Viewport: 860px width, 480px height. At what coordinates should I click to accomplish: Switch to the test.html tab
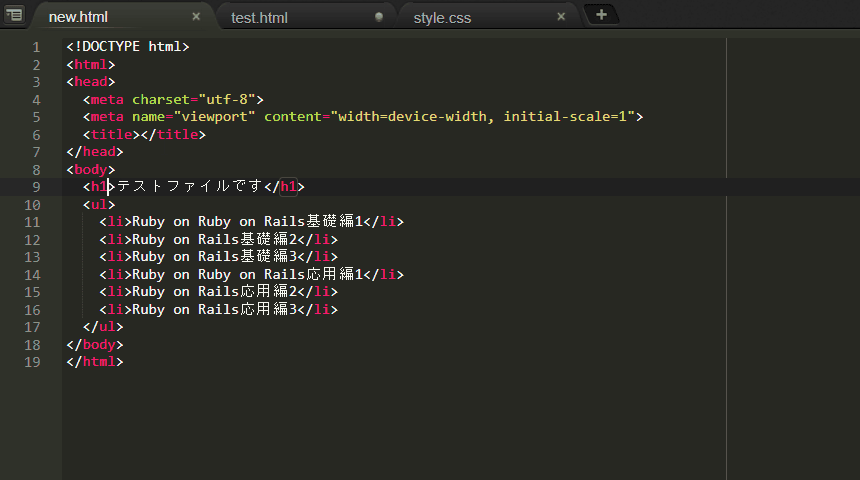coord(259,18)
